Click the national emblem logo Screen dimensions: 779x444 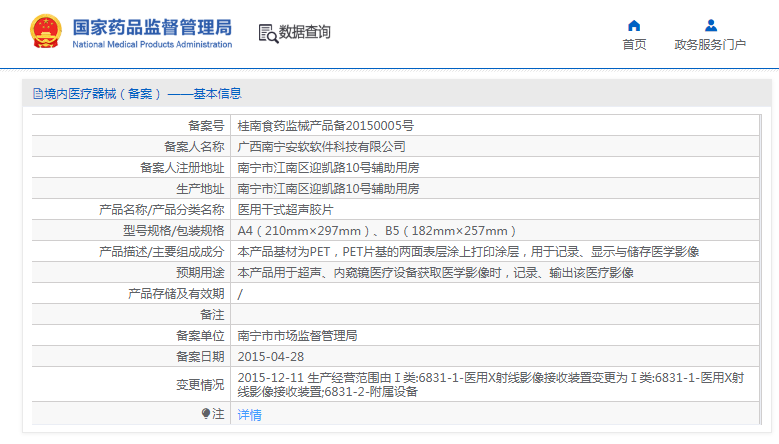(x=46, y=31)
